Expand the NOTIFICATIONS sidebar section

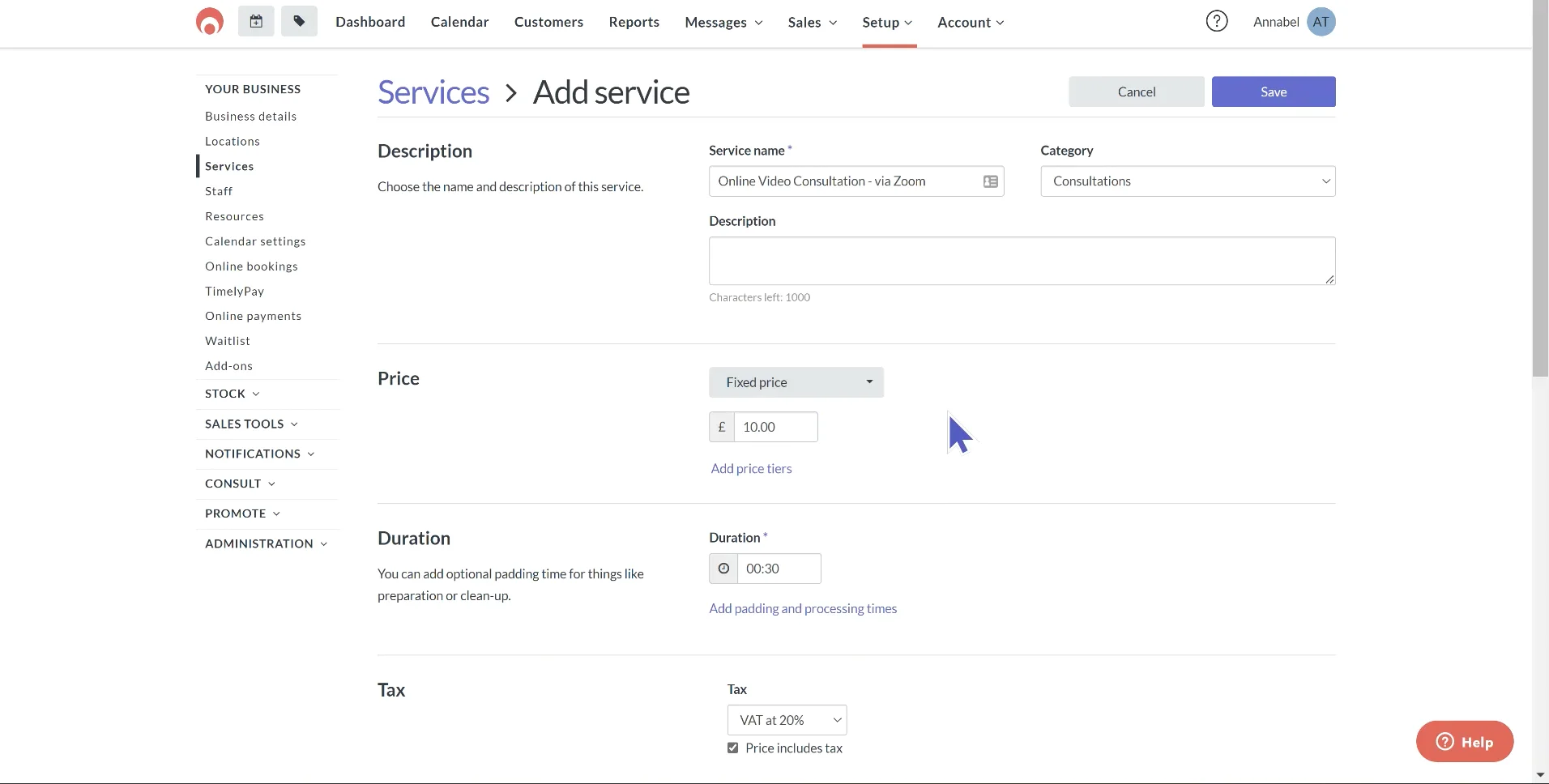click(259, 454)
